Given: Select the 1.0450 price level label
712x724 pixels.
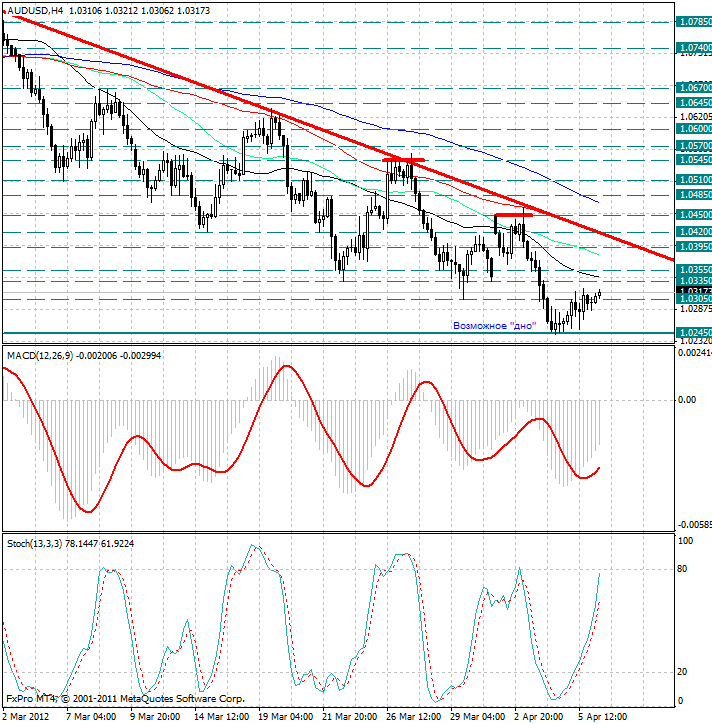Looking at the screenshot, I should pos(694,215).
